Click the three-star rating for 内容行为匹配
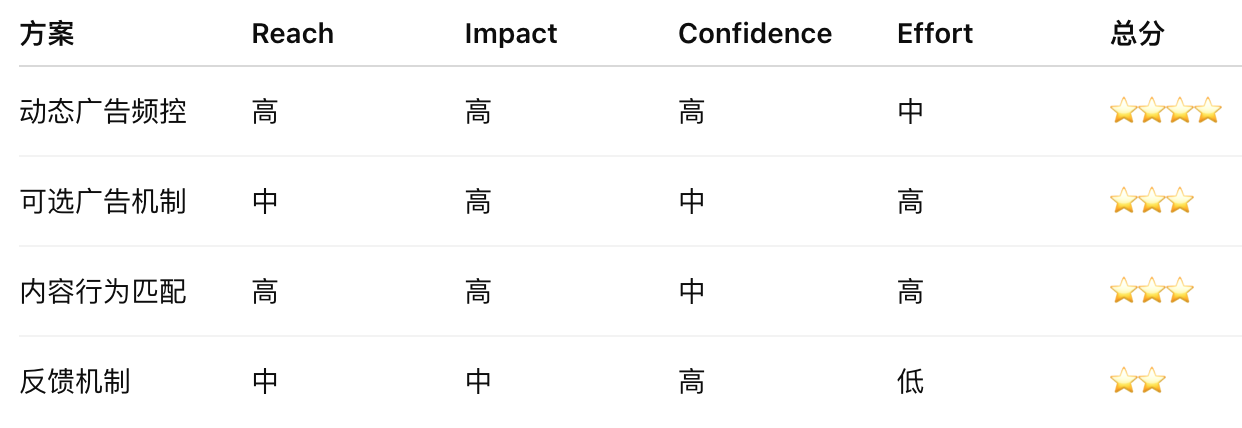The height and width of the screenshot is (428, 1242). (x=1152, y=291)
